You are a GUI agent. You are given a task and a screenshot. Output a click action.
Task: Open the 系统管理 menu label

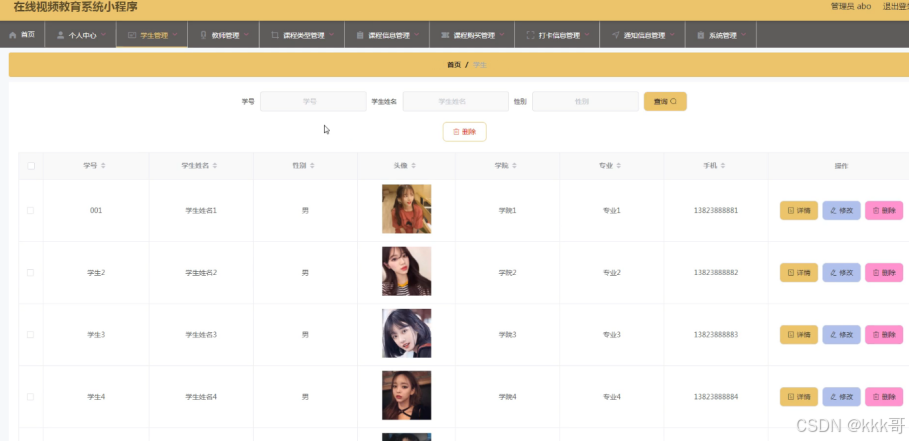(722, 35)
